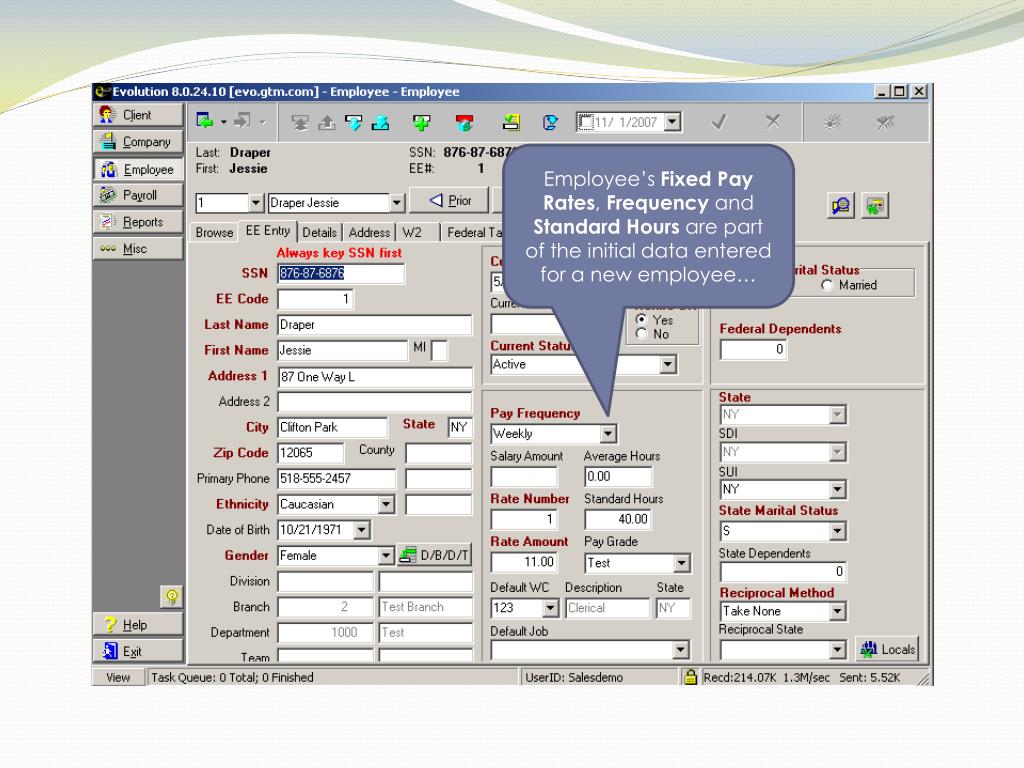
Task: Click the blue refresh-history toolbar icon
Action: pyautogui.click(x=551, y=122)
